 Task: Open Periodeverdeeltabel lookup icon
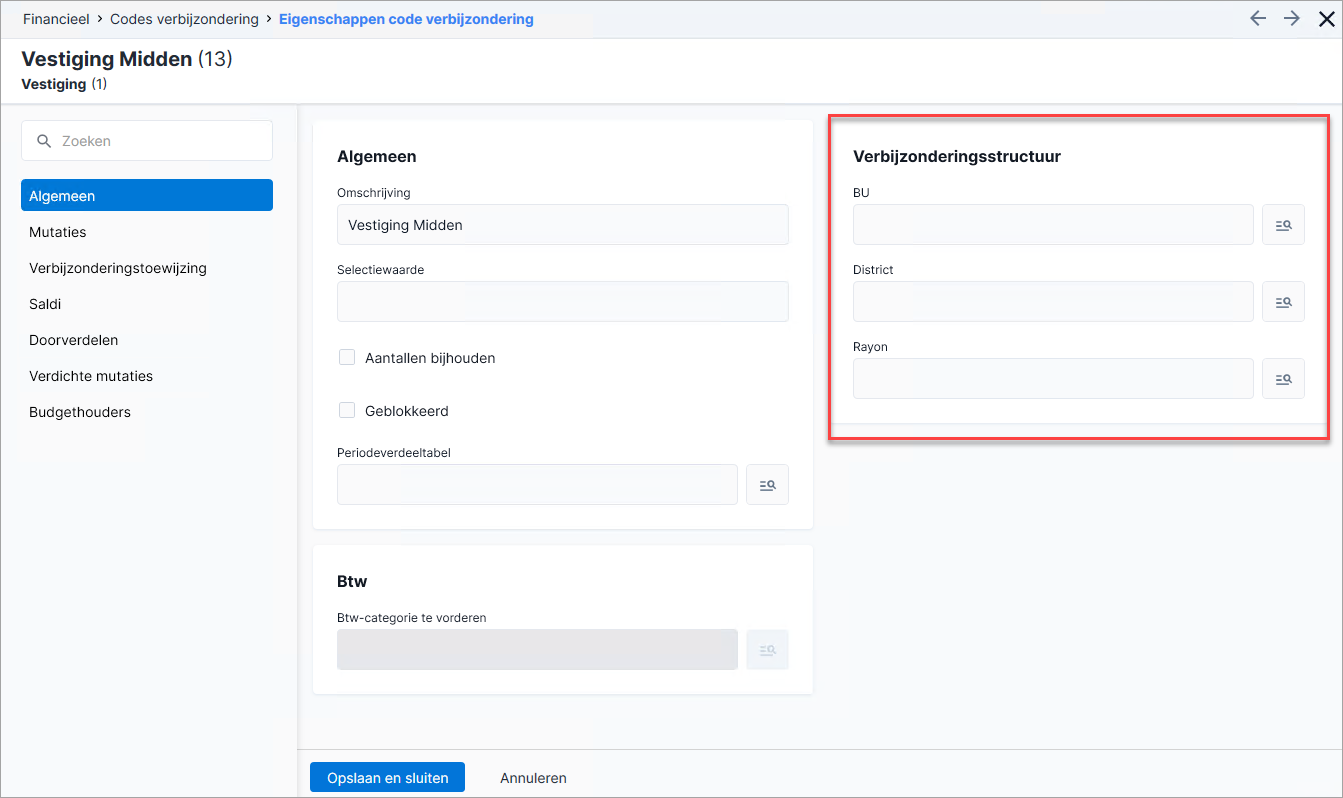pos(767,485)
